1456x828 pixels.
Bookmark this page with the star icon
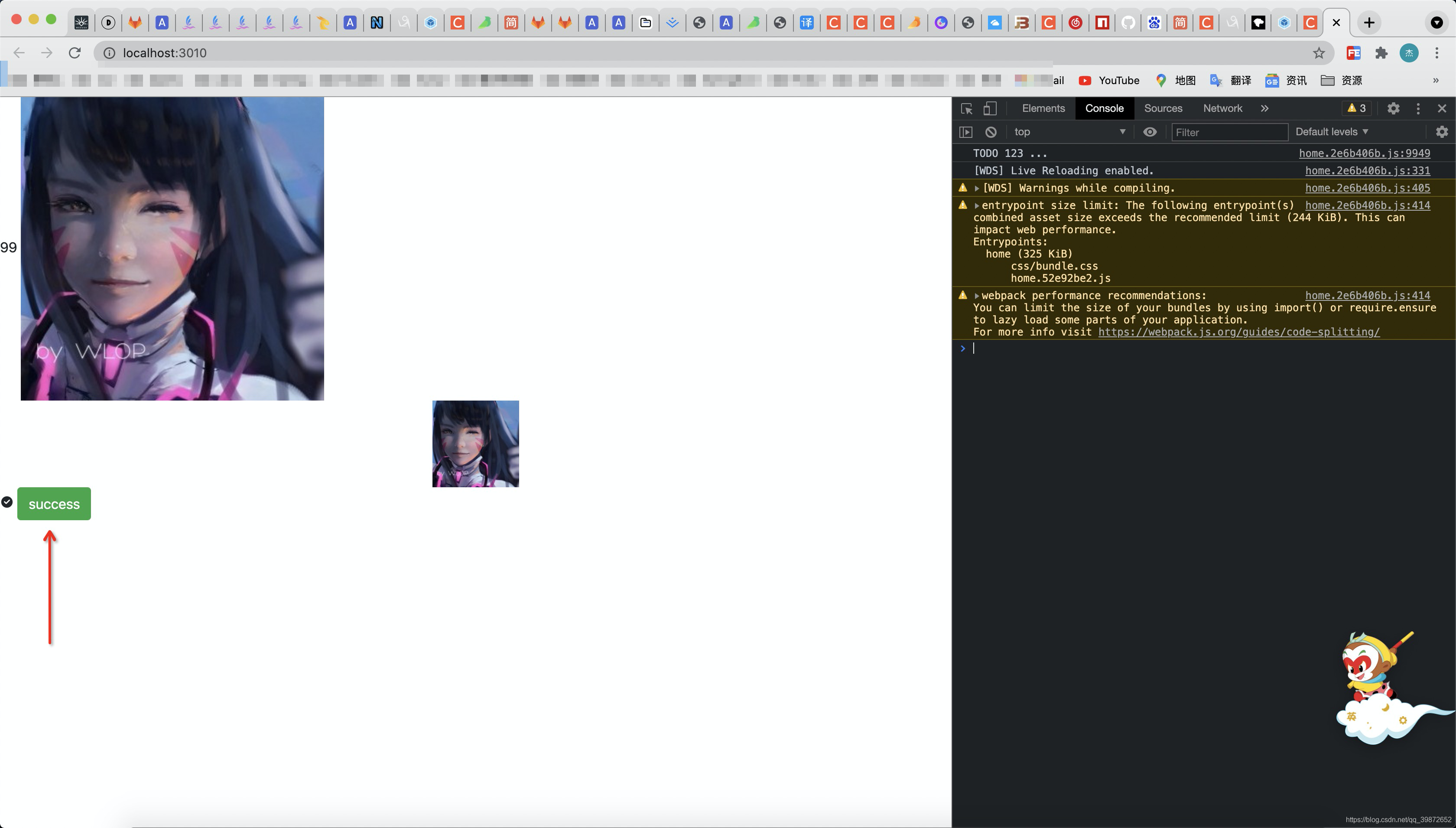[1319, 53]
